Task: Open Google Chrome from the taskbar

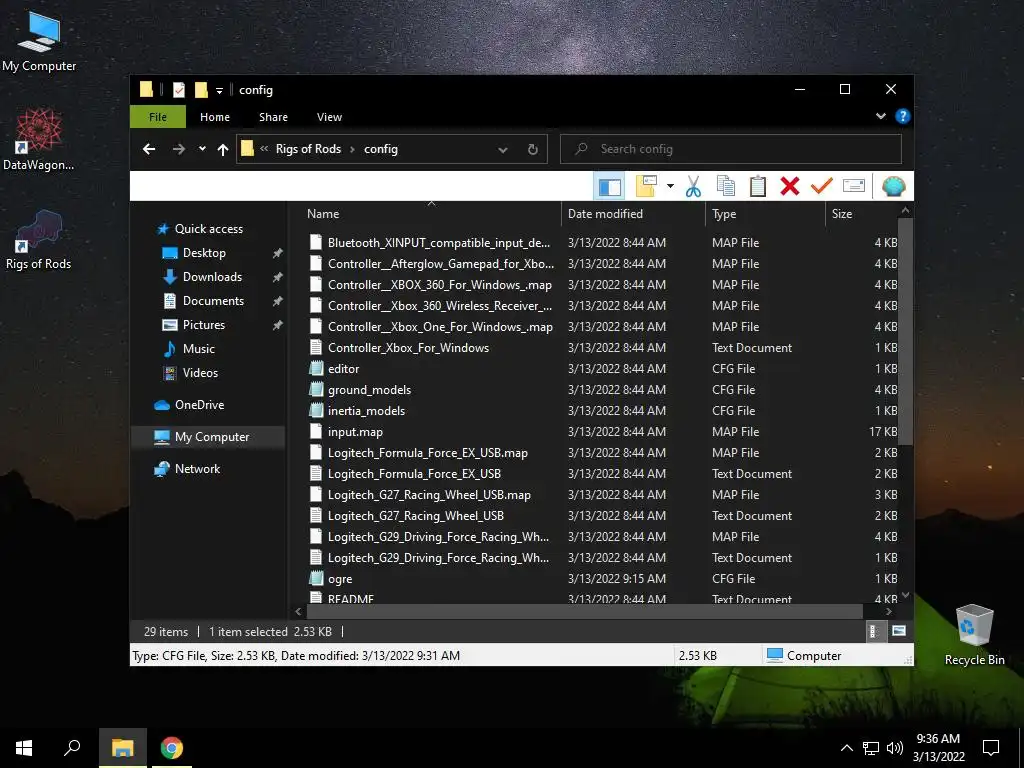Action: pyautogui.click(x=172, y=748)
